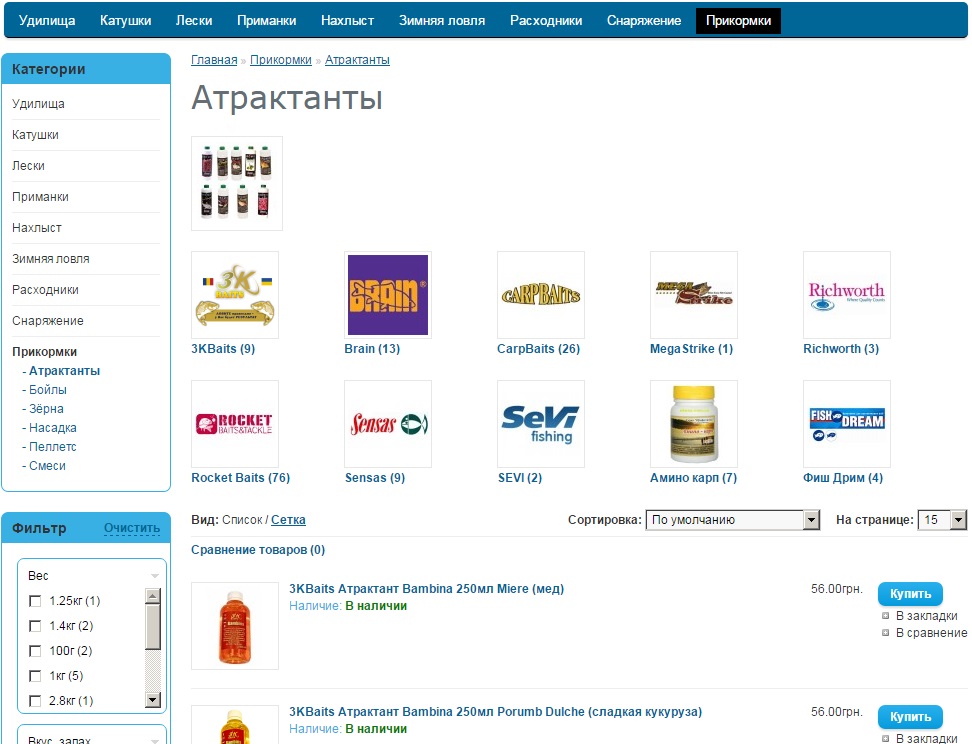The height and width of the screenshot is (744, 972).
Task: Collapse the Вес filter section
Action: tap(154, 576)
